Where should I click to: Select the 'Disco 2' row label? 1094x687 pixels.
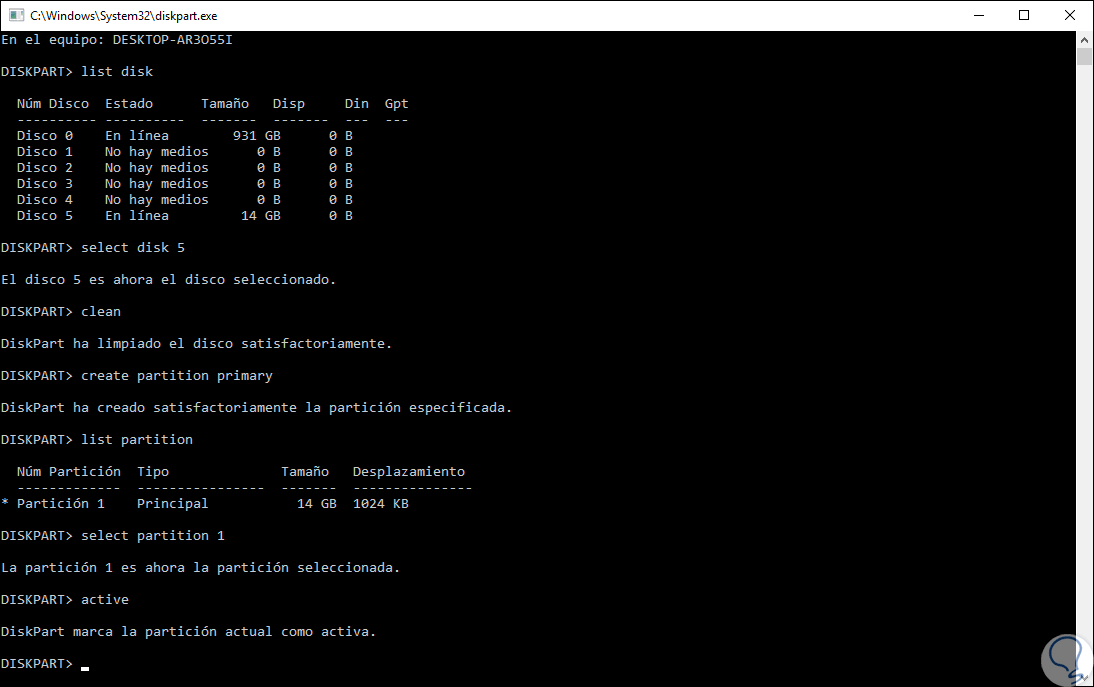[45, 168]
